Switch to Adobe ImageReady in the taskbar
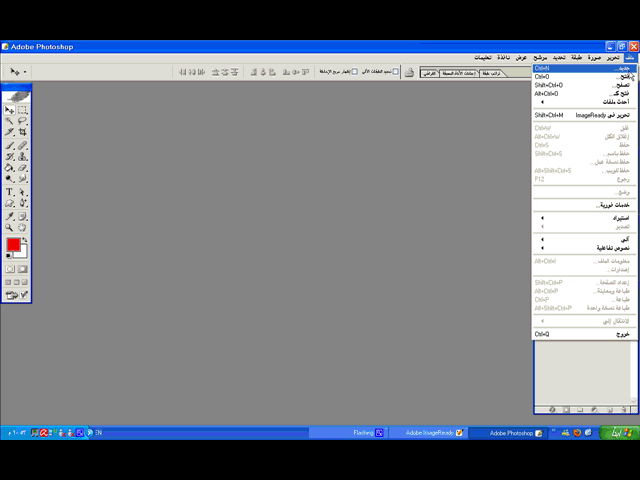640x480 pixels. pyautogui.click(x=429, y=433)
